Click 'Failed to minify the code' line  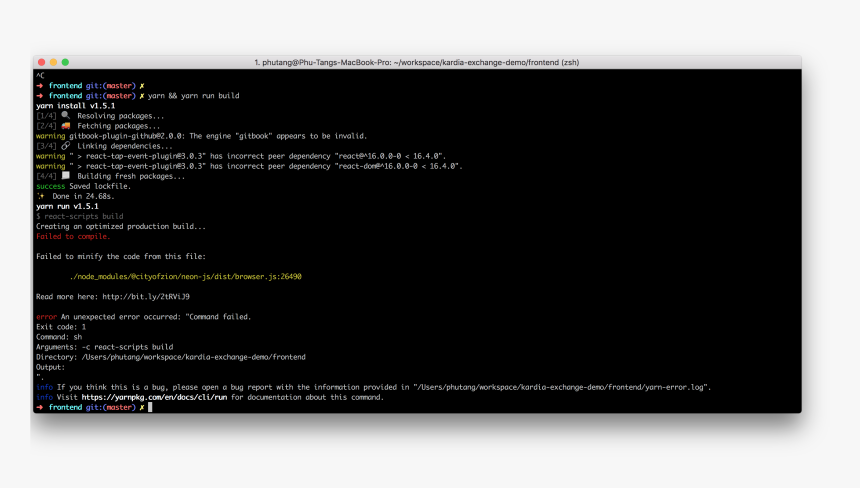click(121, 257)
